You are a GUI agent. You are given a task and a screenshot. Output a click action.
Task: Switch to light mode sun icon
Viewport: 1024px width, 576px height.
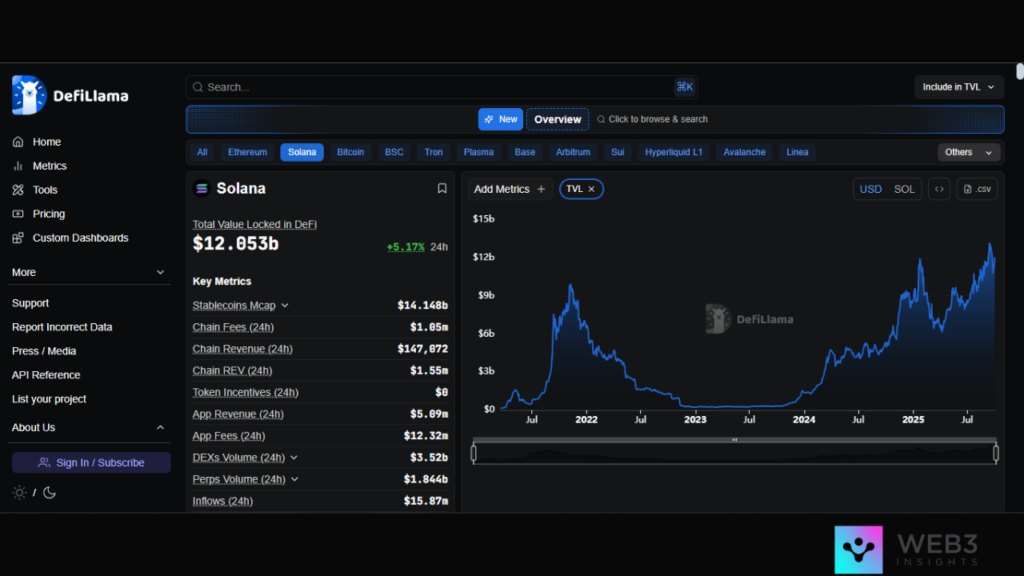(19, 492)
